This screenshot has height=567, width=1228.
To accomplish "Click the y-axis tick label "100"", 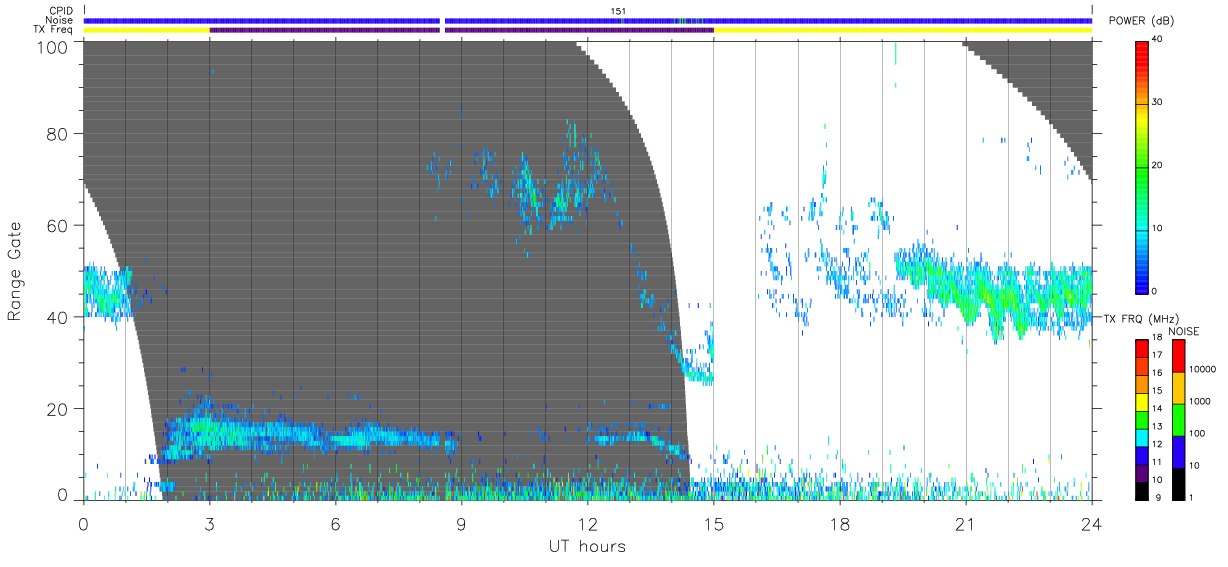I will (x=53, y=47).
